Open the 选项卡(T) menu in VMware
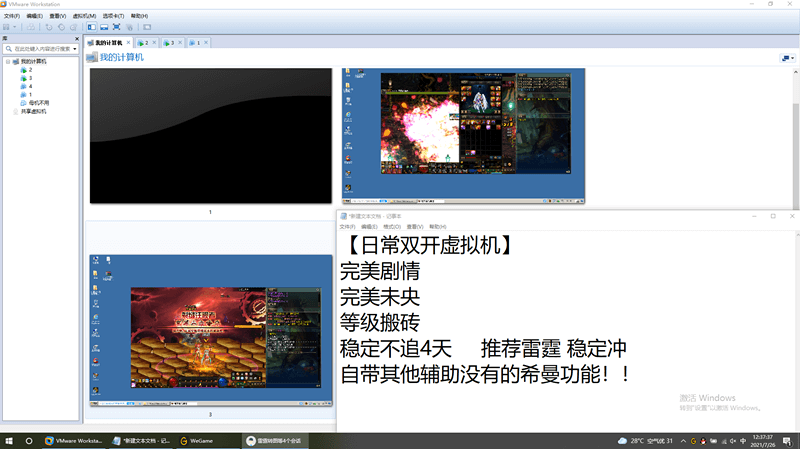 [x=113, y=16]
